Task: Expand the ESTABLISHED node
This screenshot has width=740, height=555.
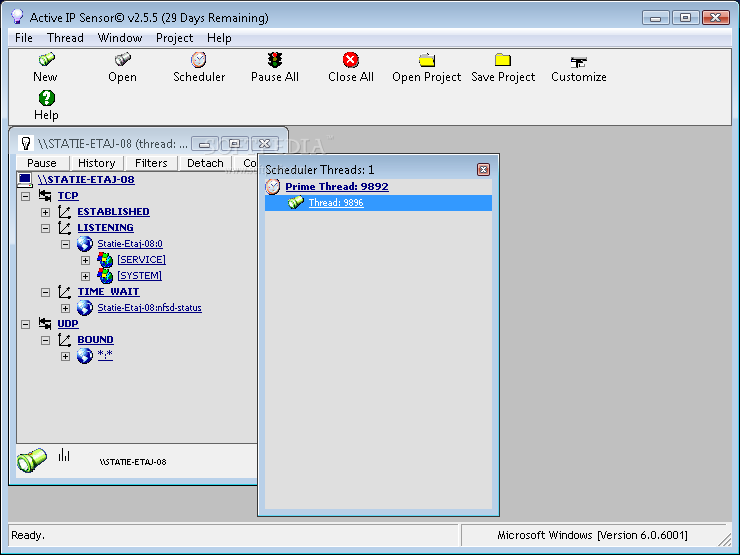Action: (45, 212)
